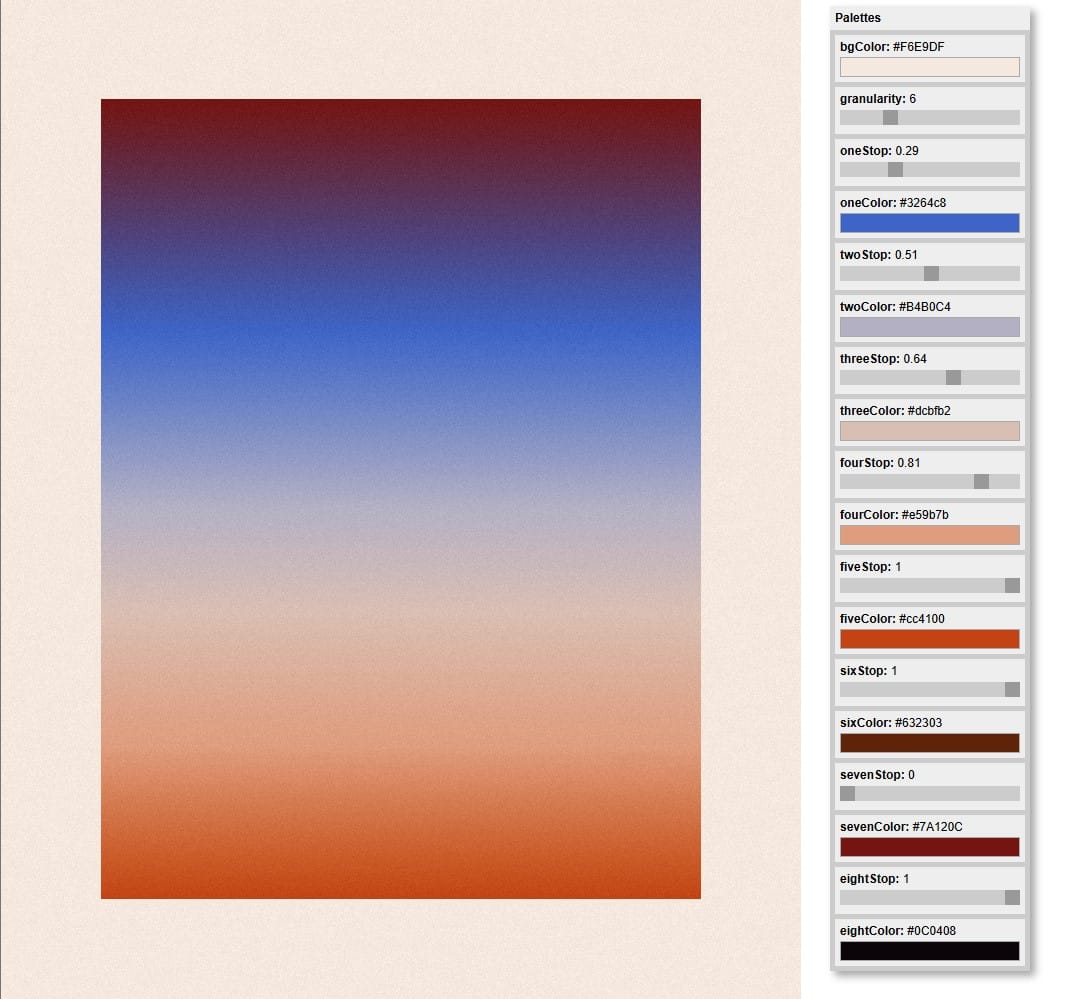Screen dimensions: 1071x999
Task: Click the twoStop slider handle
Action: click(931, 273)
